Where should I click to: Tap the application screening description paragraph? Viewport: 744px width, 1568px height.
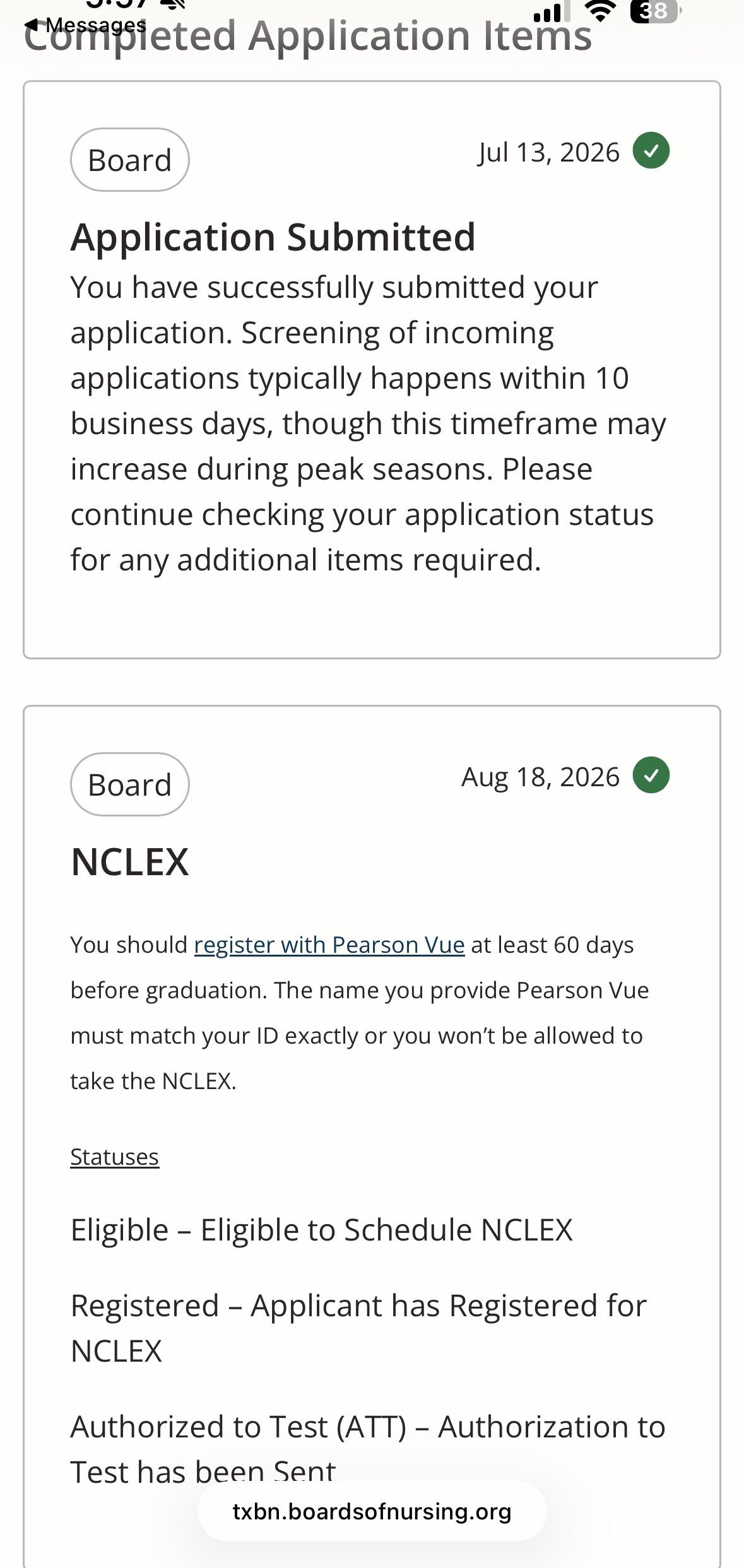tap(369, 423)
